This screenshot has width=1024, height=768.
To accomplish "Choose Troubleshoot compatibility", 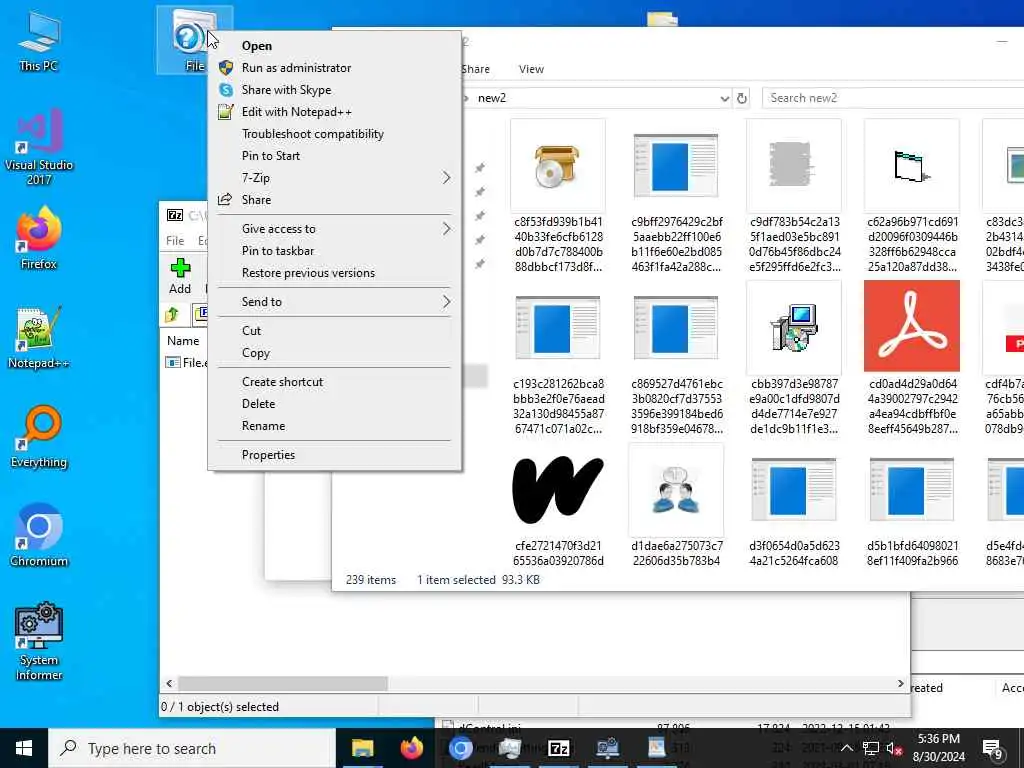I will [x=334, y=134].
